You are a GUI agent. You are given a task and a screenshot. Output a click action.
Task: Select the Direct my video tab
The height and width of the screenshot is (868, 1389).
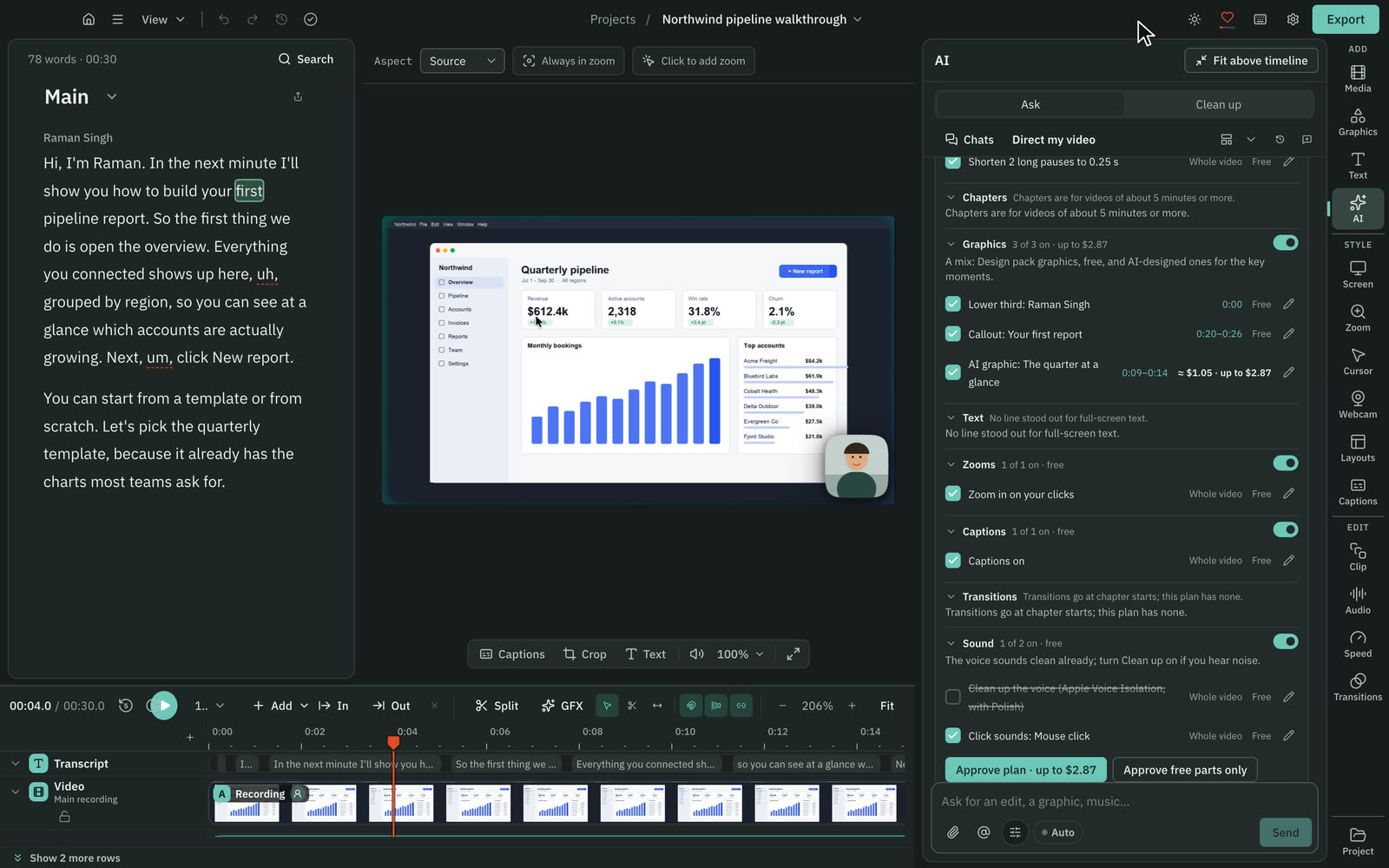(x=1054, y=140)
